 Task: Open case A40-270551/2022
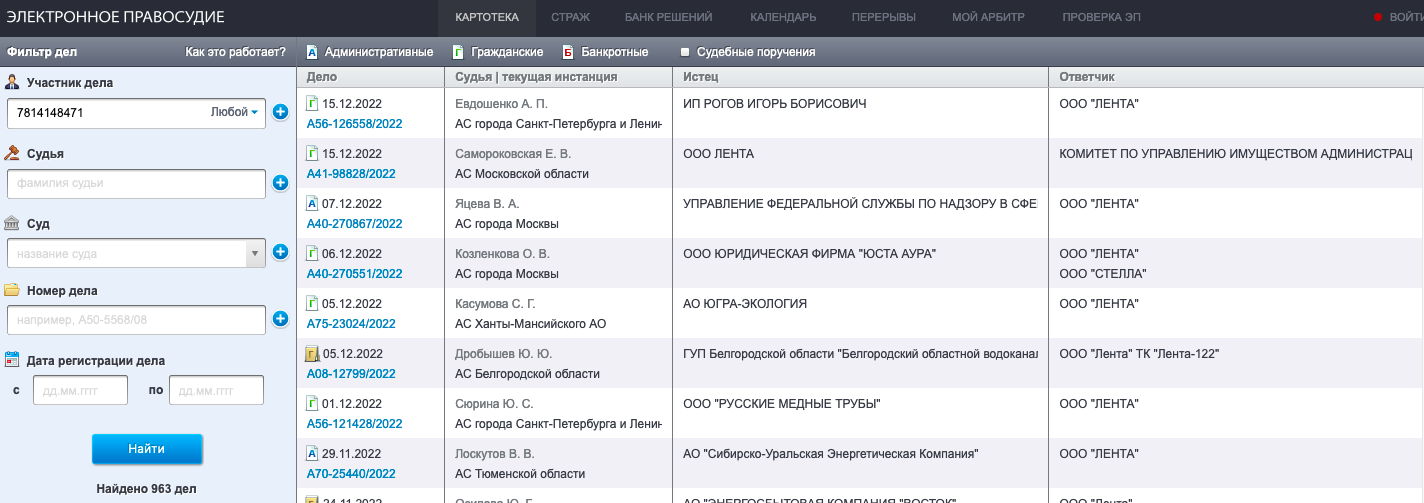(x=354, y=274)
